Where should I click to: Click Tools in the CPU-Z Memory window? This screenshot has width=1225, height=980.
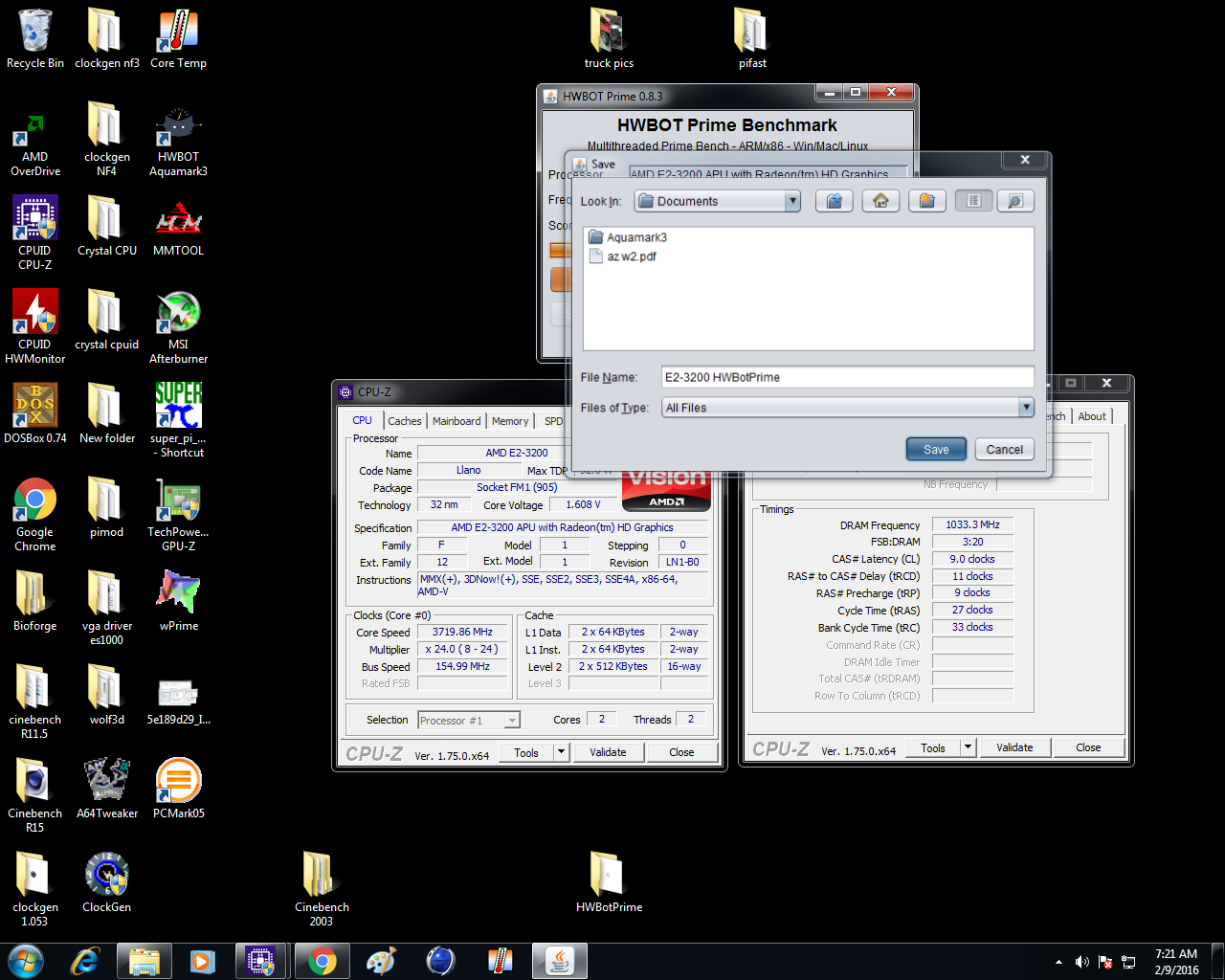pos(933,747)
